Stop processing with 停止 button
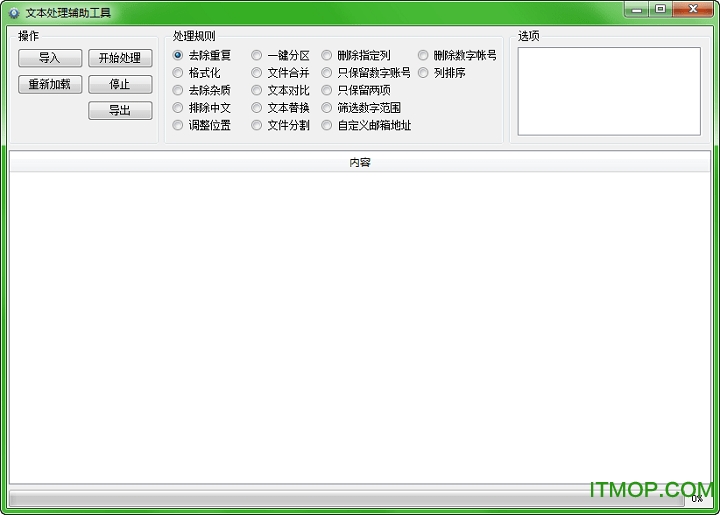 coord(120,84)
